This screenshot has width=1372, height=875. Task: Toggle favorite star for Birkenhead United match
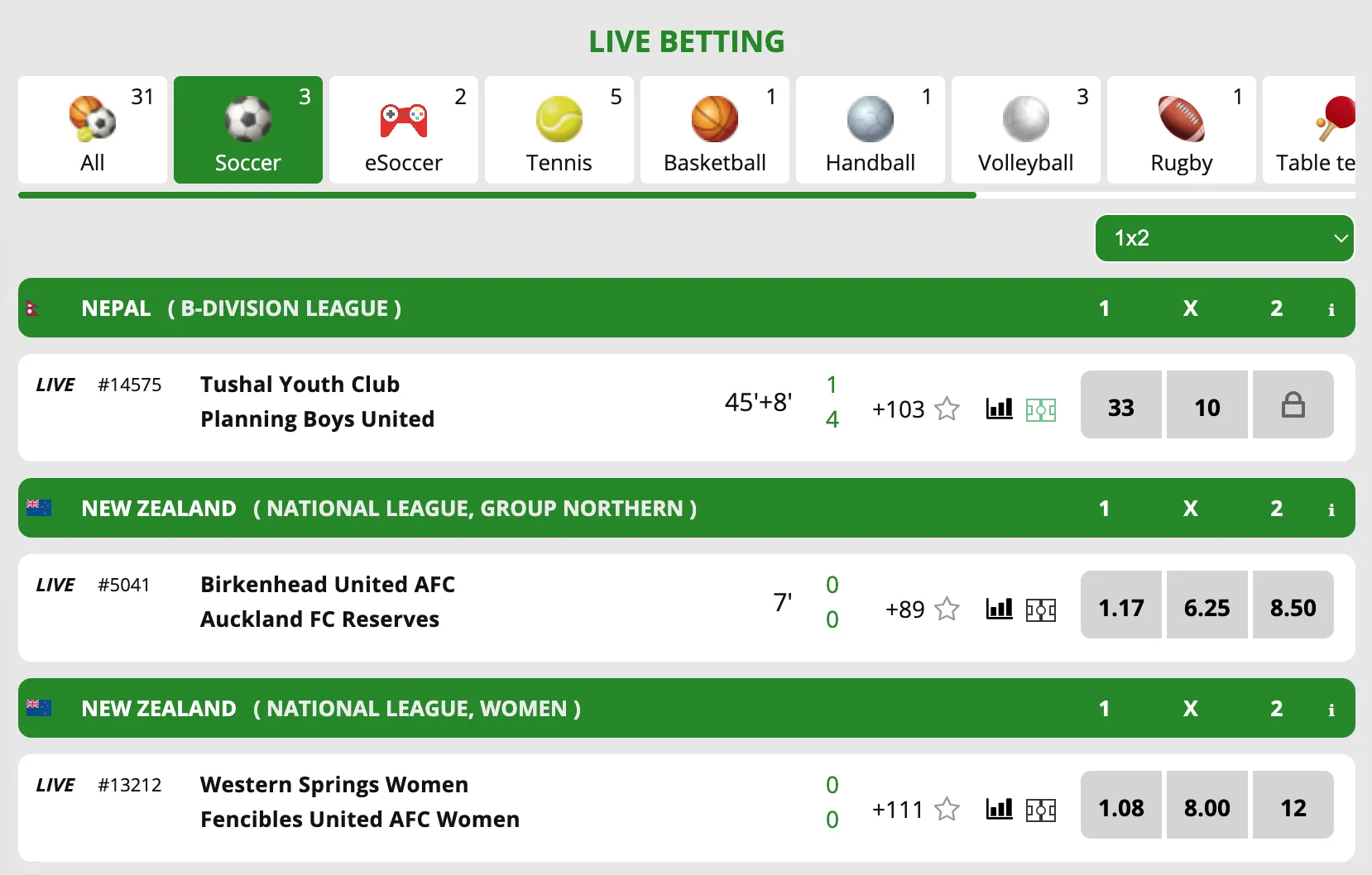(947, 610)
